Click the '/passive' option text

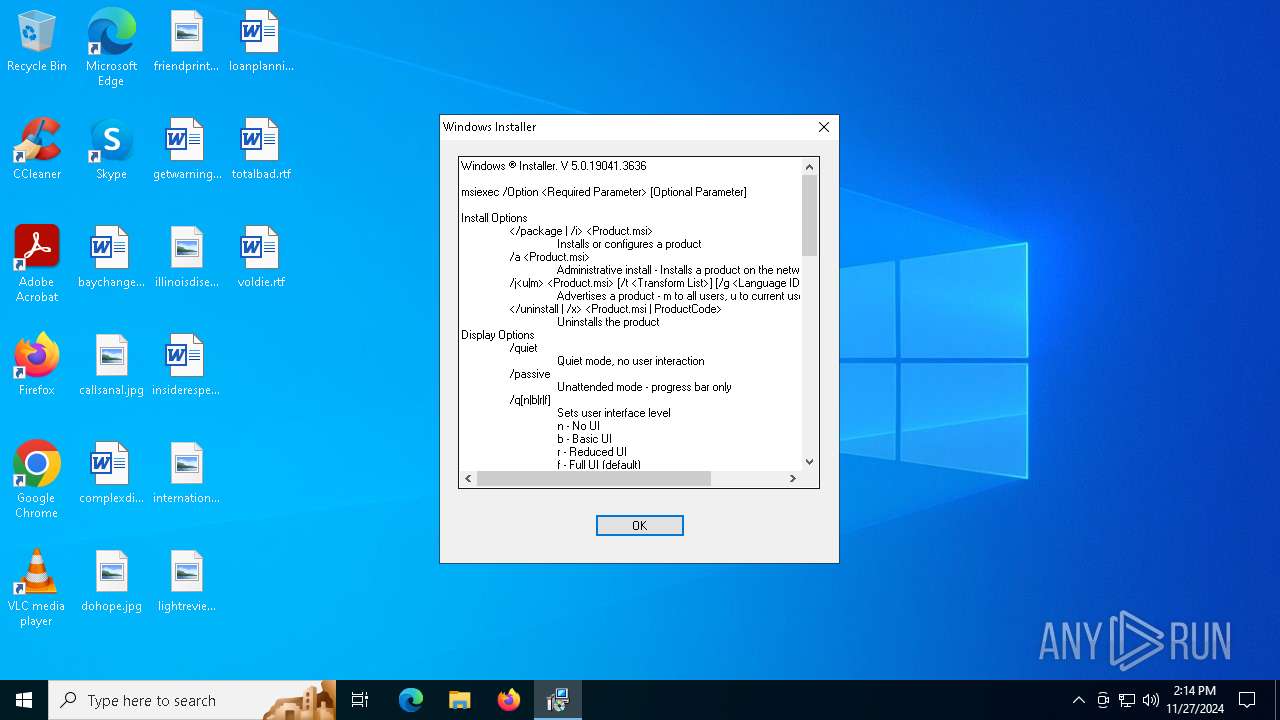click(x=529, y=374)
